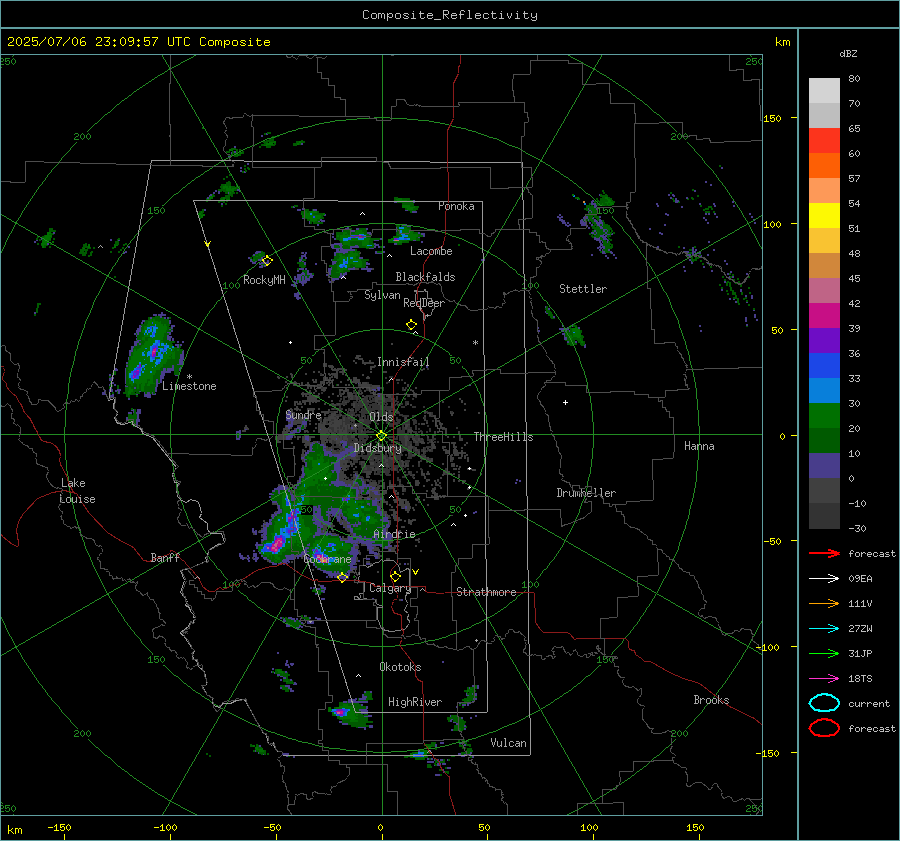900x841 pixels.
Task: Pick the green 20 dBZ color swatch
Action: (824, 416)
